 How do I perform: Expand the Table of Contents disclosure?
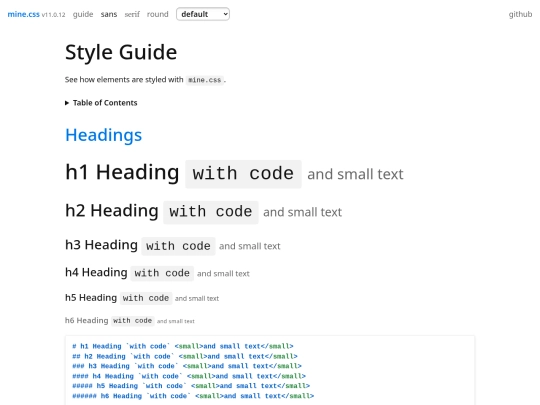click(x=101, y=103)
